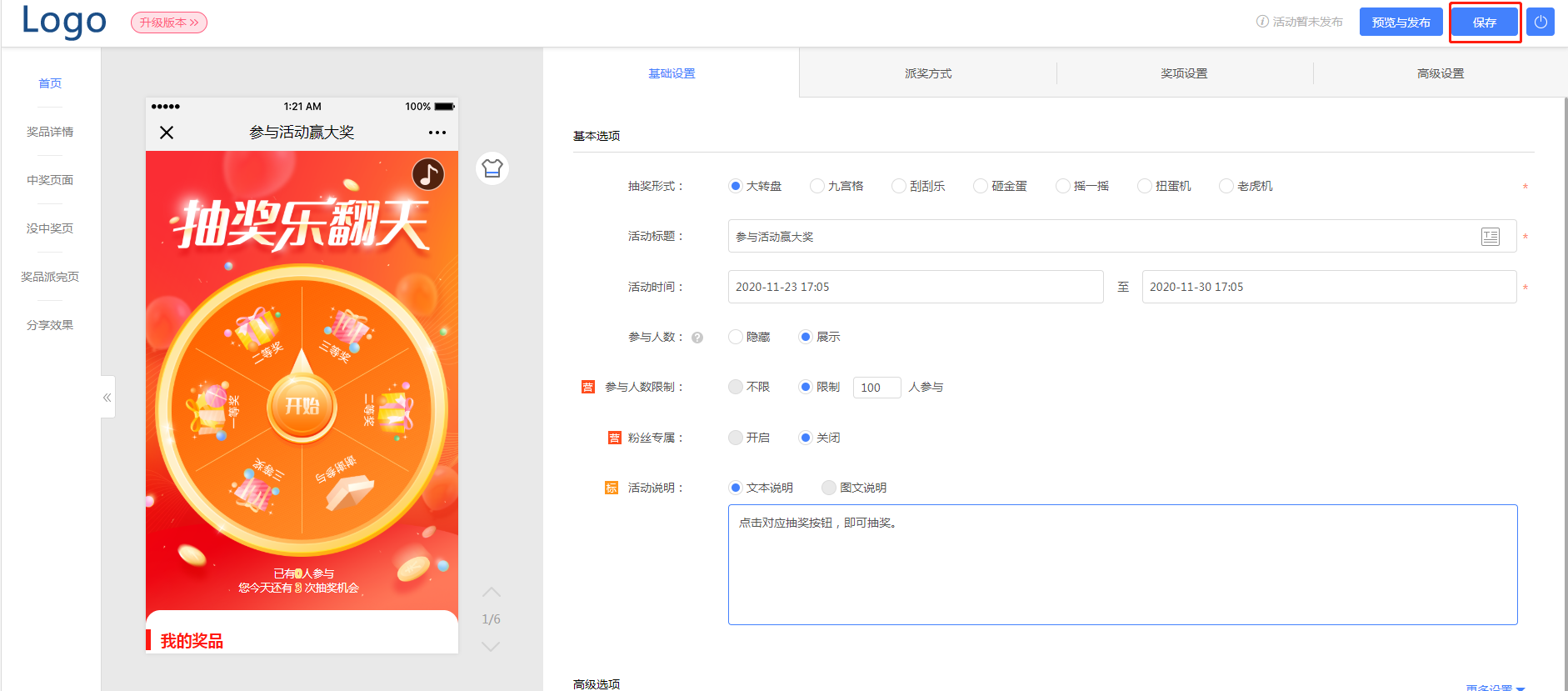
Task: Click the orange 标 badge next to 活动说明
Action: coord(612,488)
